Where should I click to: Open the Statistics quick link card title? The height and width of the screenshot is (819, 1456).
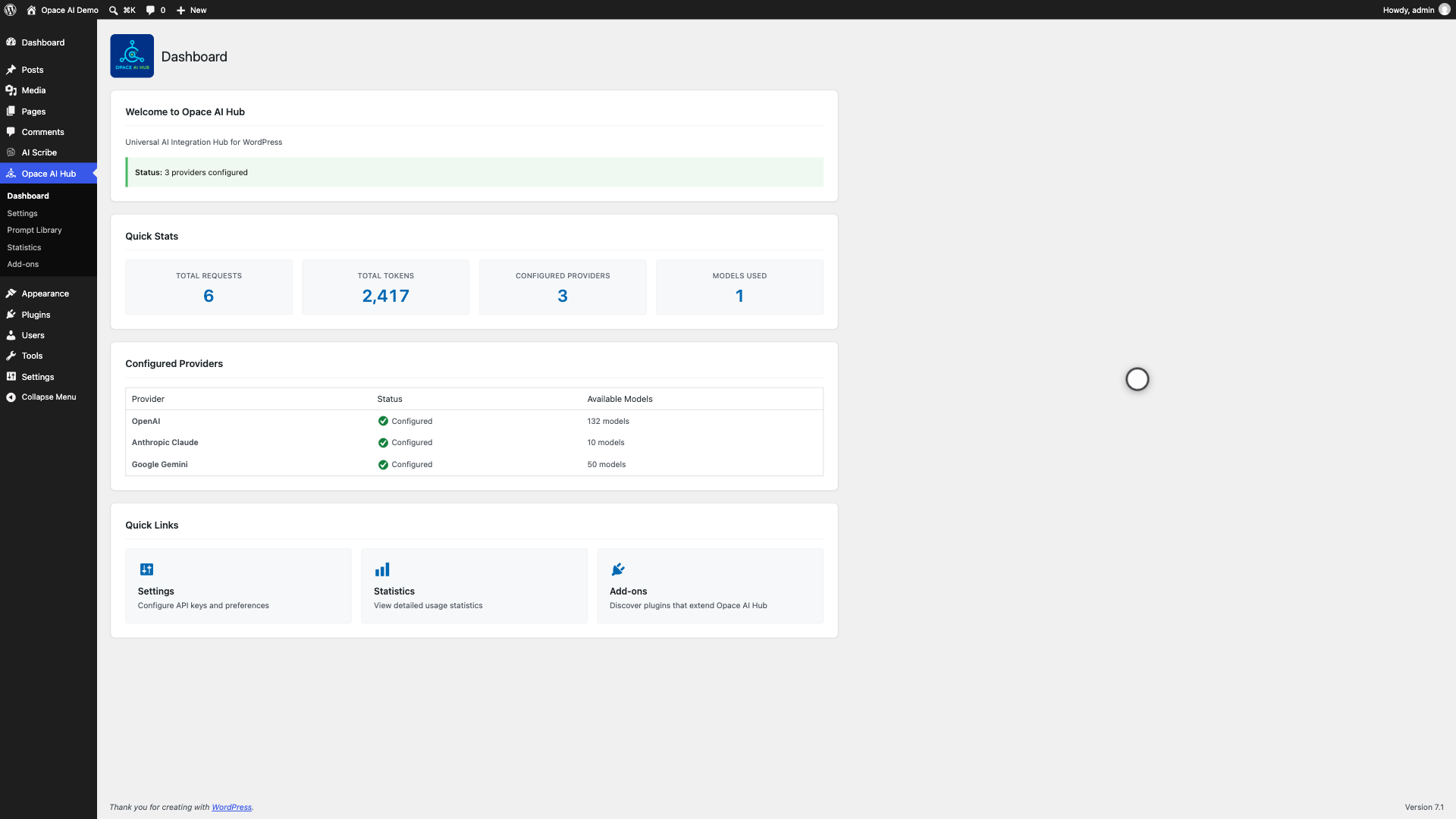pos(394,591)
